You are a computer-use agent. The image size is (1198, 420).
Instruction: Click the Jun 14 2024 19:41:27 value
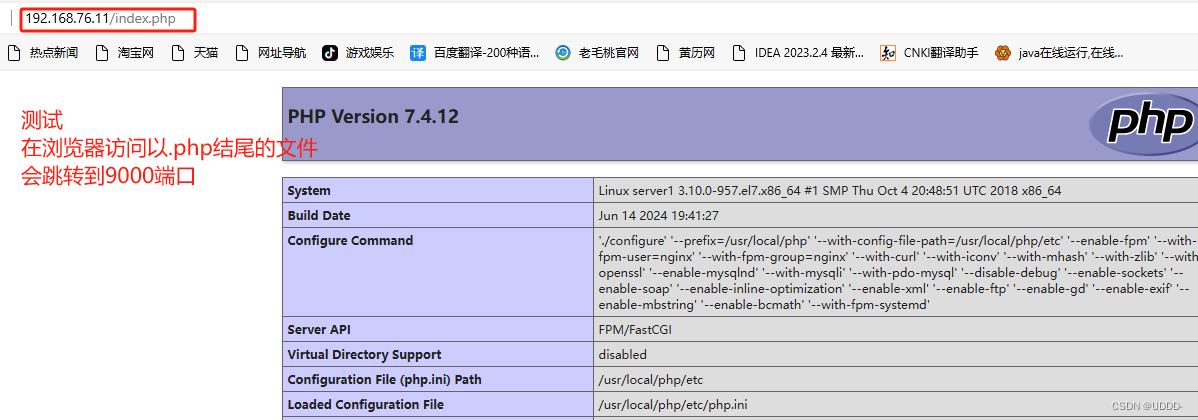click(x=659, y=215)
